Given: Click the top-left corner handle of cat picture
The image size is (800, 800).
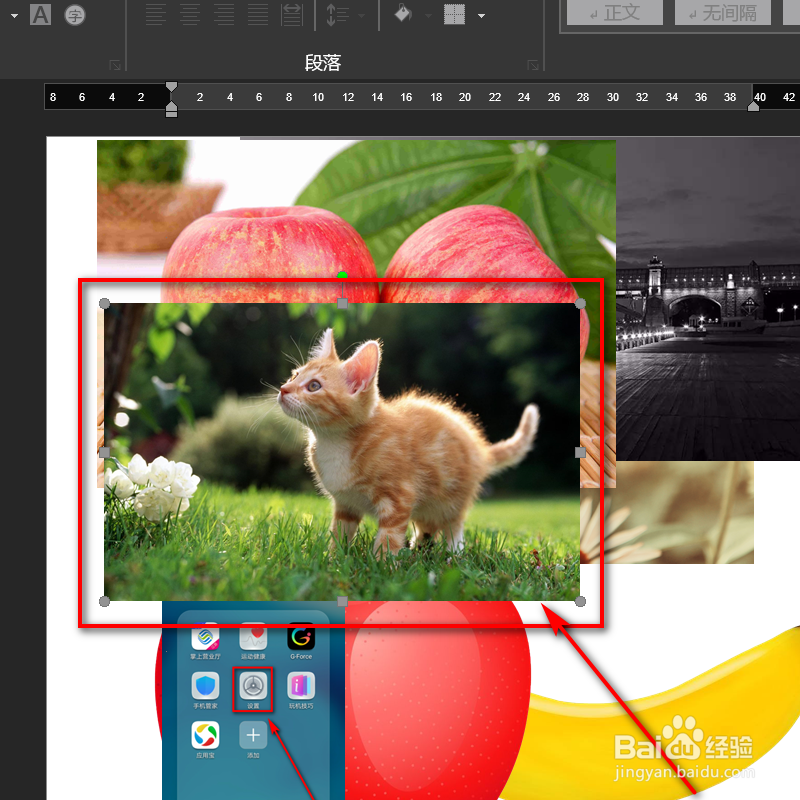Looking at the screenshot, I should coord(104,304).
